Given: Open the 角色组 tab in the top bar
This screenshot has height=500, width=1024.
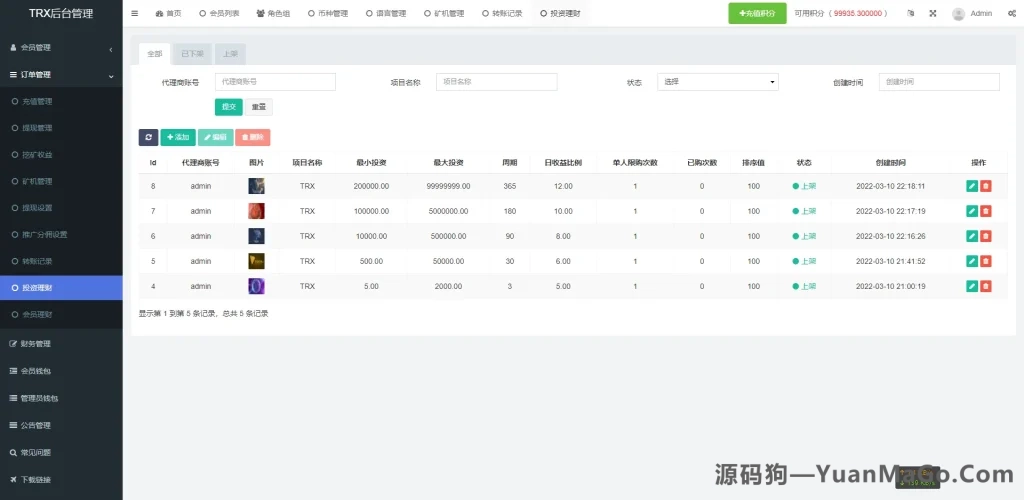Looking at the screenshot, I should coord(273,13).
